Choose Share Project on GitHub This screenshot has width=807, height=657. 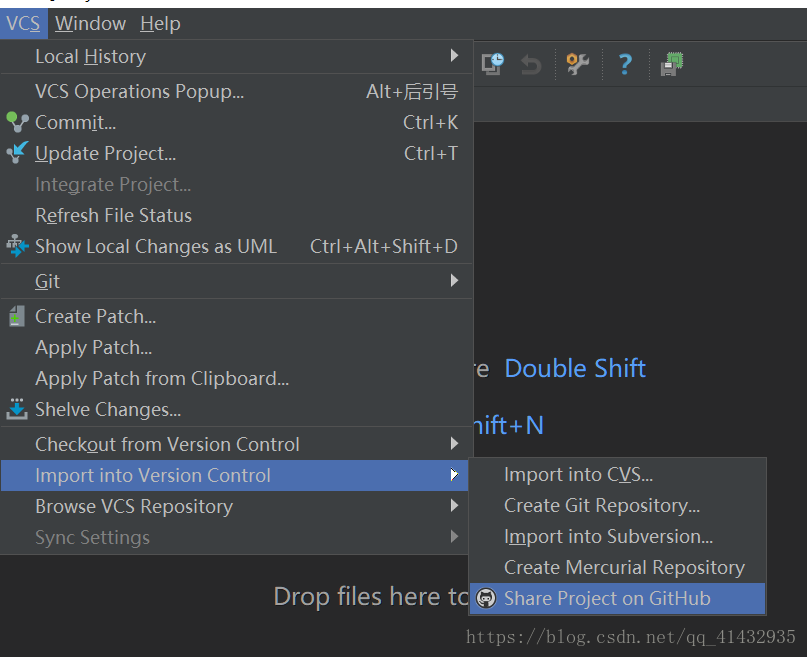point(618,598)
